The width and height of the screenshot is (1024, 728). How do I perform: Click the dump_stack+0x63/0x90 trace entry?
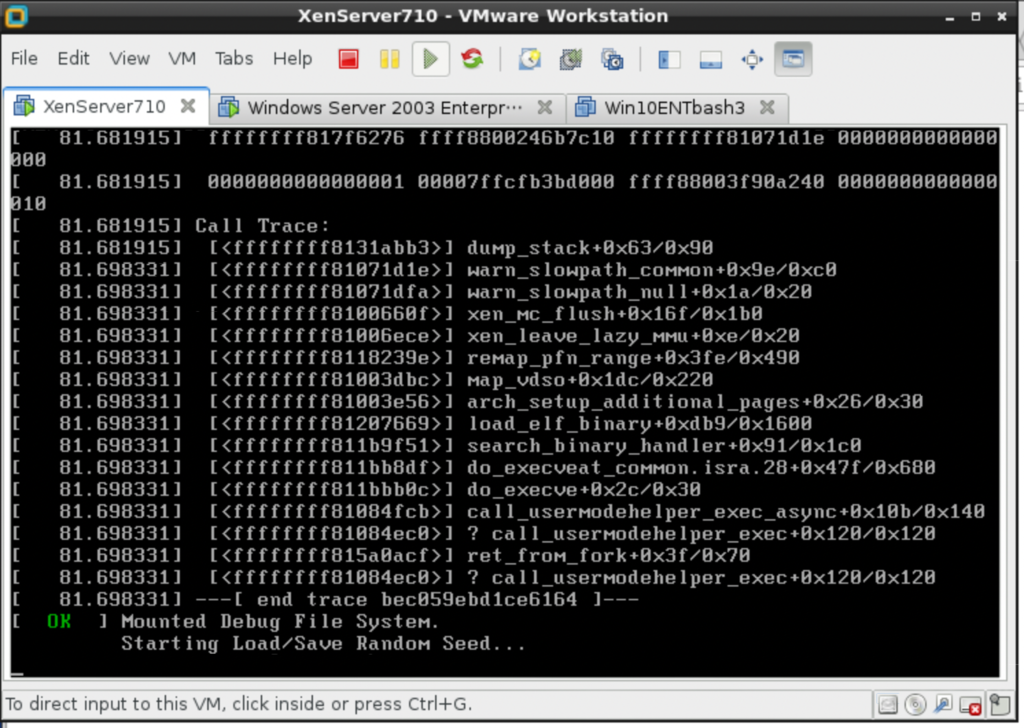click(x=590, y=248)
